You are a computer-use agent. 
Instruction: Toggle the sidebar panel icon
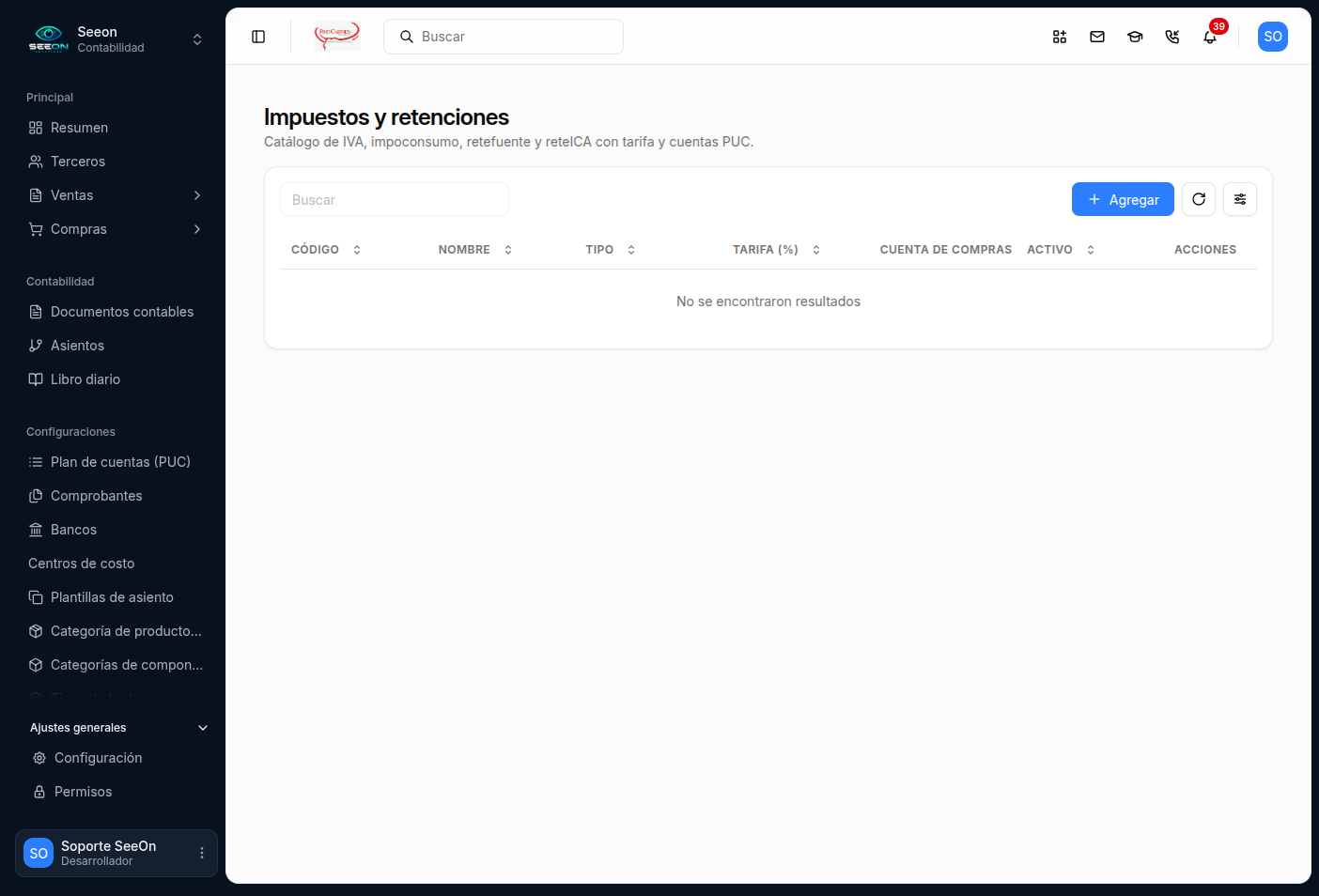point(258,37)
